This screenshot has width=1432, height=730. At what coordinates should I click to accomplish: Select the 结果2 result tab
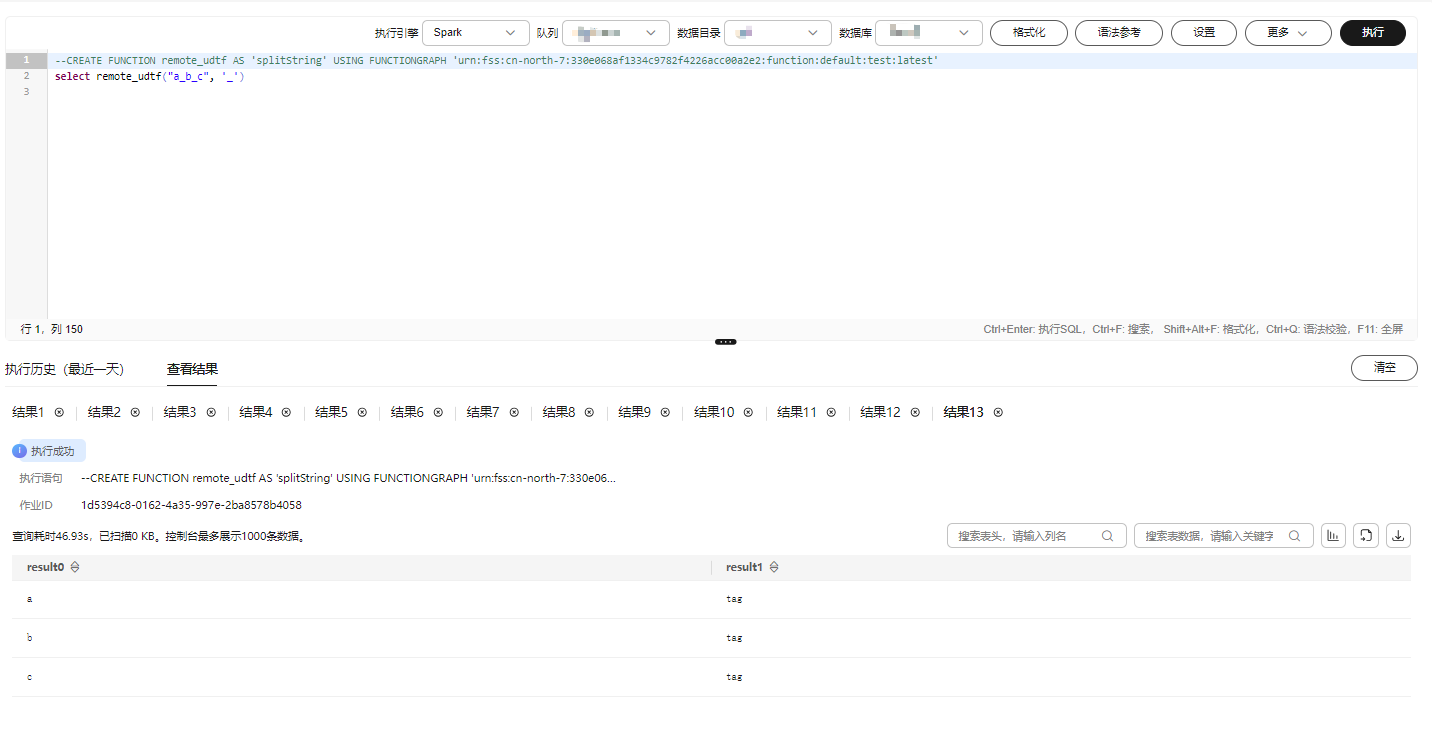coord(104,412)
